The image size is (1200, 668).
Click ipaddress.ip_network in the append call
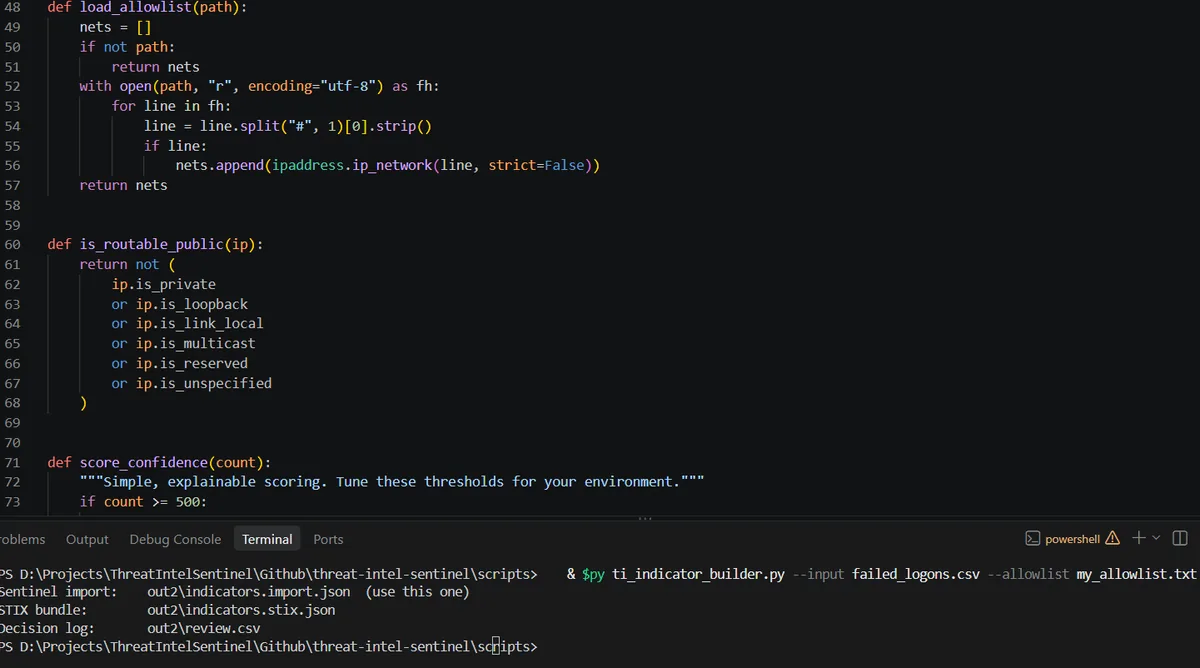point(351,166)
